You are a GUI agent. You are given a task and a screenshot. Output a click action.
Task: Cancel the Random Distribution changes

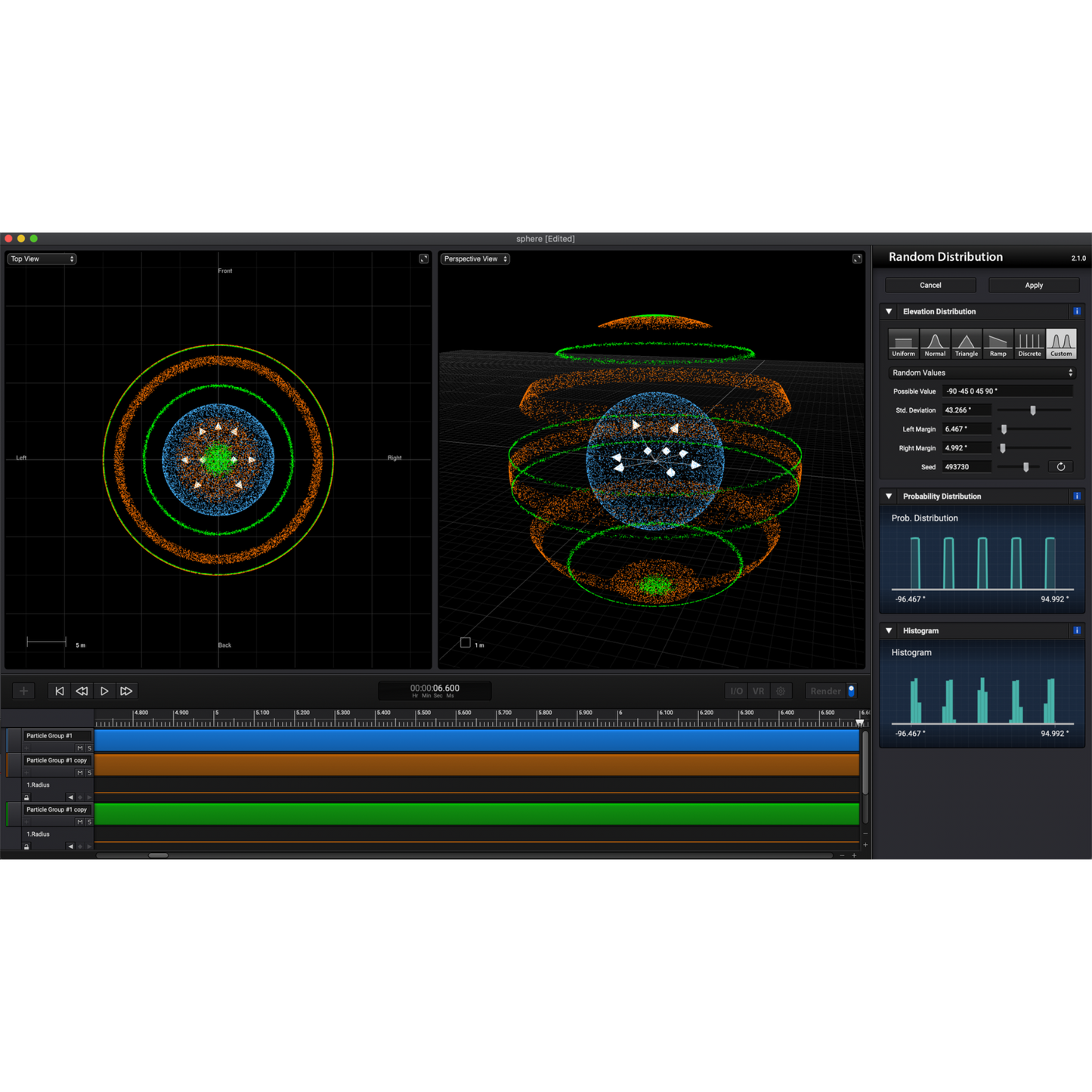(x=930, y=285)
